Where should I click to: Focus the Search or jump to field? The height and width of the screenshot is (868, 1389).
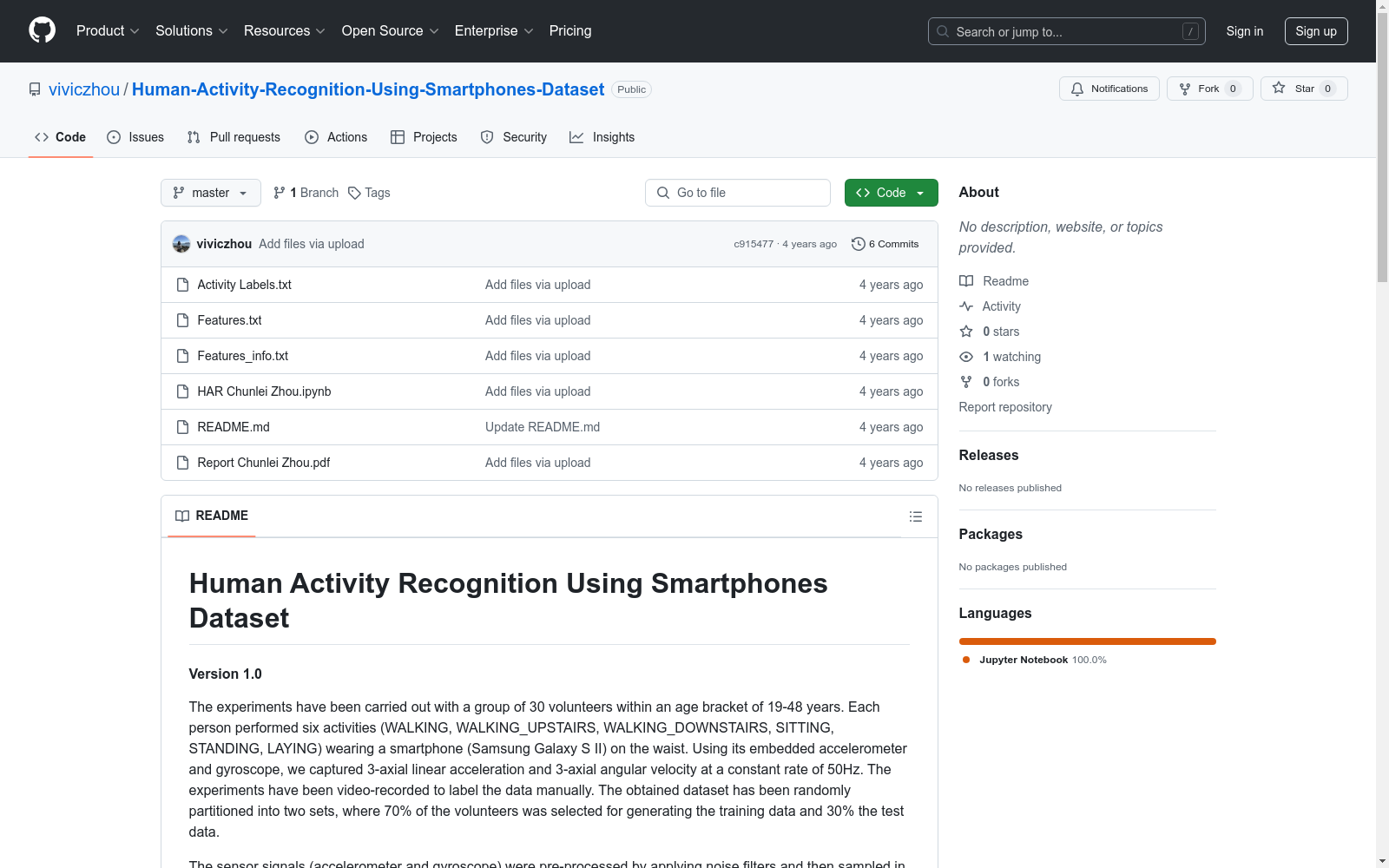(1067, 31)
